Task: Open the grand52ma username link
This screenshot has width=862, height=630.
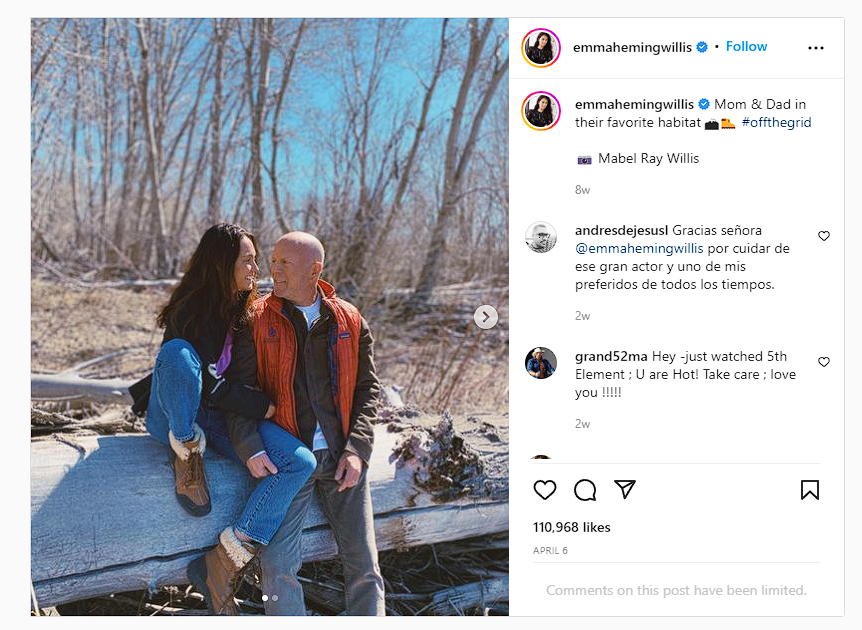Action: click(x=611, y=356)
